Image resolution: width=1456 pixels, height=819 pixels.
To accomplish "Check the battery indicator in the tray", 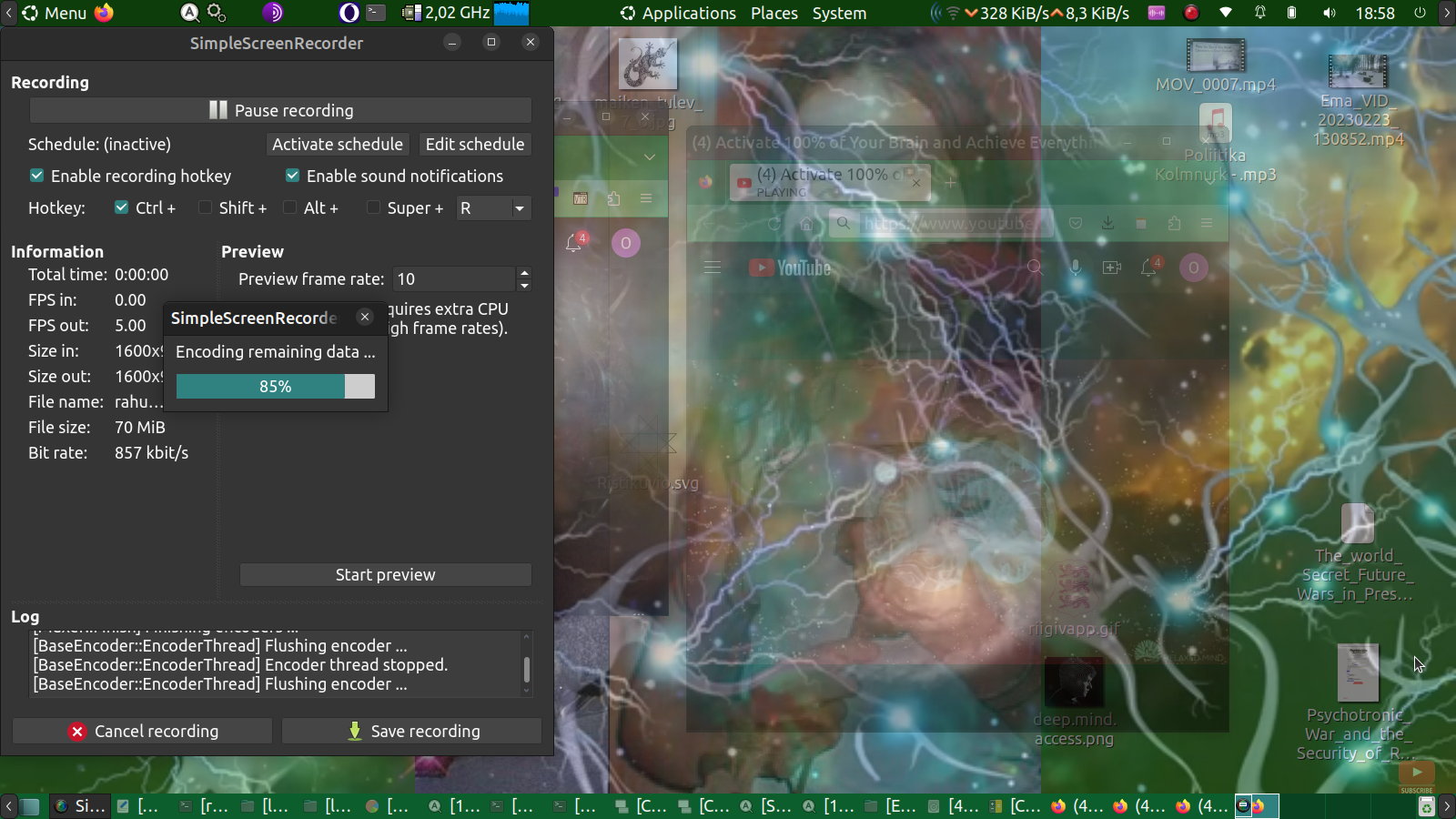I will [1291, 13].
